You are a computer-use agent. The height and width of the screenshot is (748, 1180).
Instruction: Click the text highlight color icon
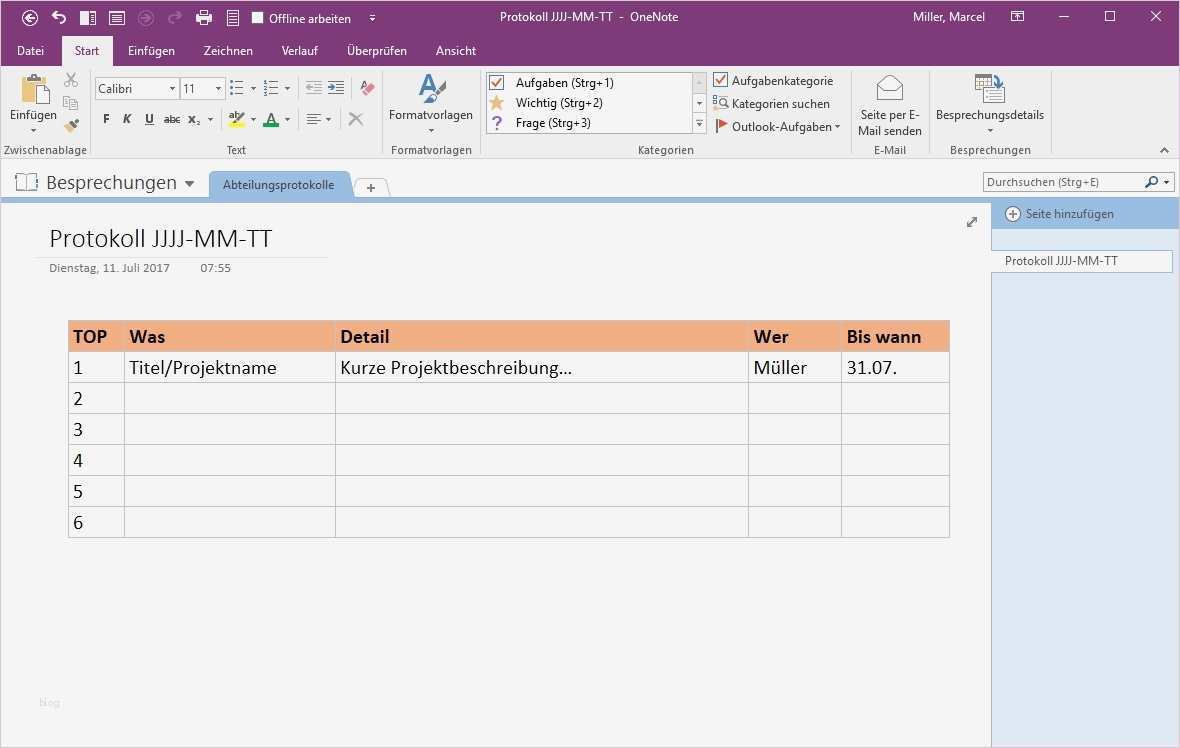237,119
